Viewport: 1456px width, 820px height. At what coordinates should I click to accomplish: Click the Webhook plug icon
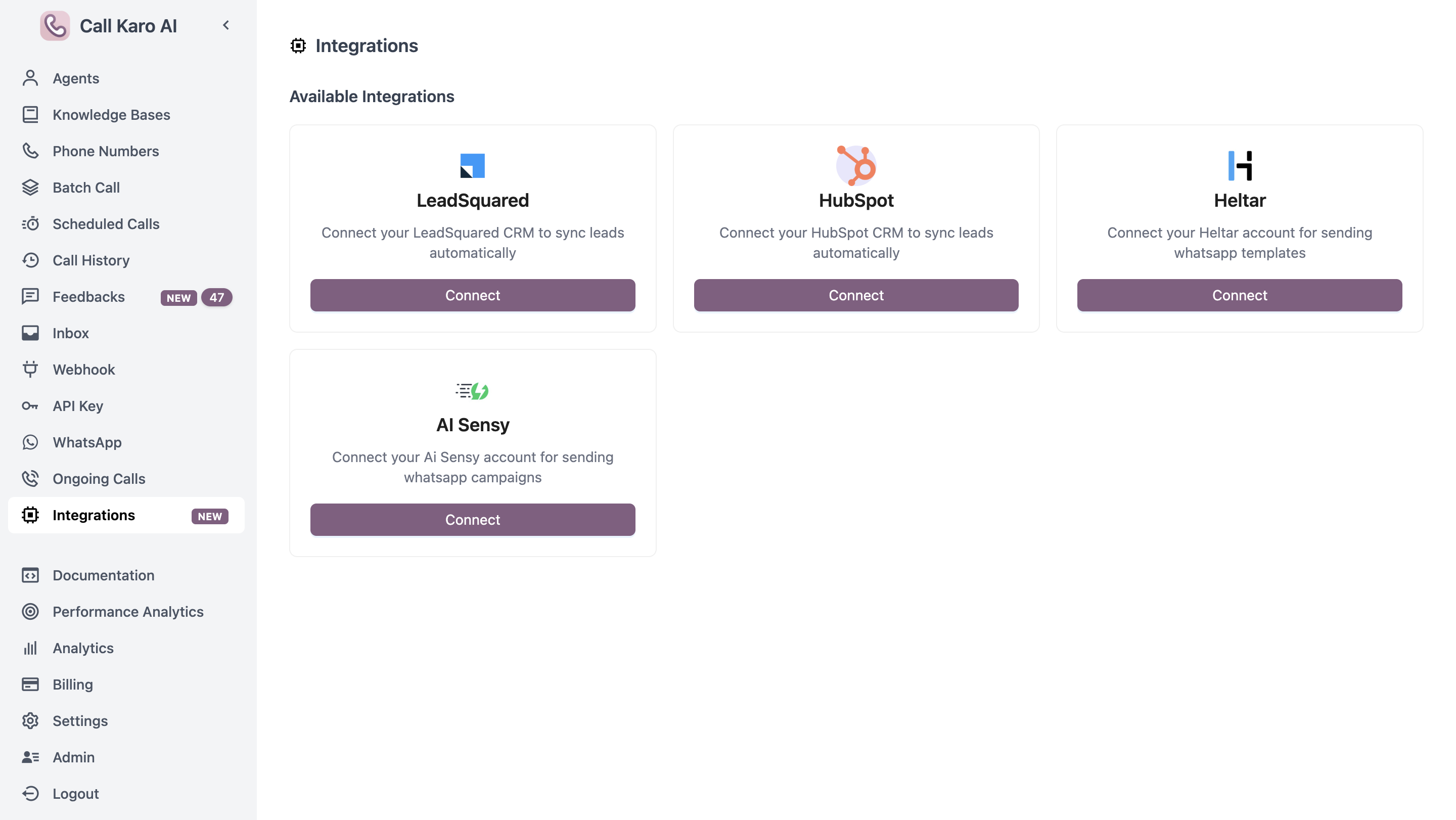(30, 369)
